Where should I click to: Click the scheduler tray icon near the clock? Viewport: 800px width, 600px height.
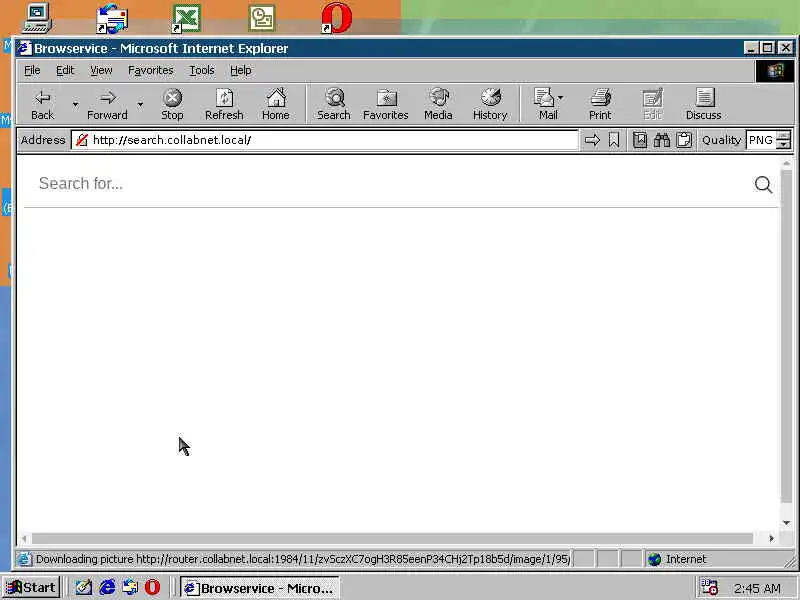point(709,587)
